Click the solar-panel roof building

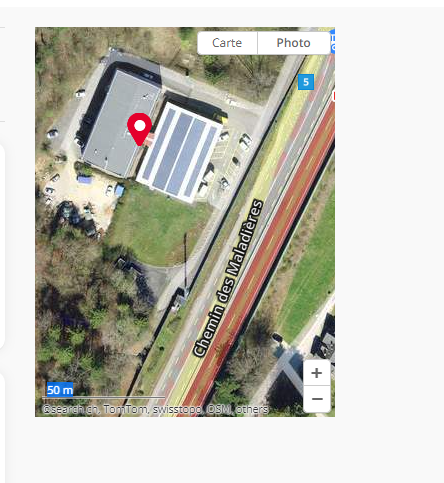point(179,152)
